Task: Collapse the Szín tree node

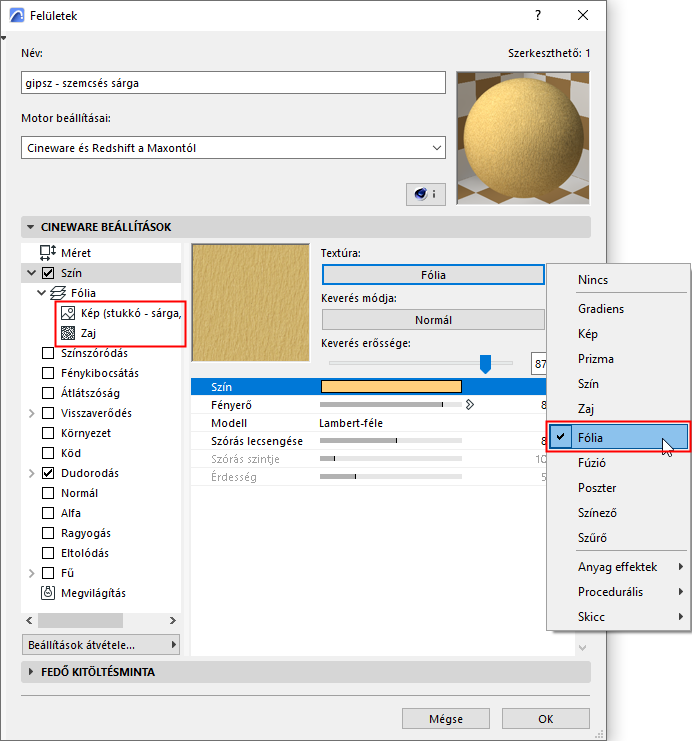Action: (x=31, y=273)
